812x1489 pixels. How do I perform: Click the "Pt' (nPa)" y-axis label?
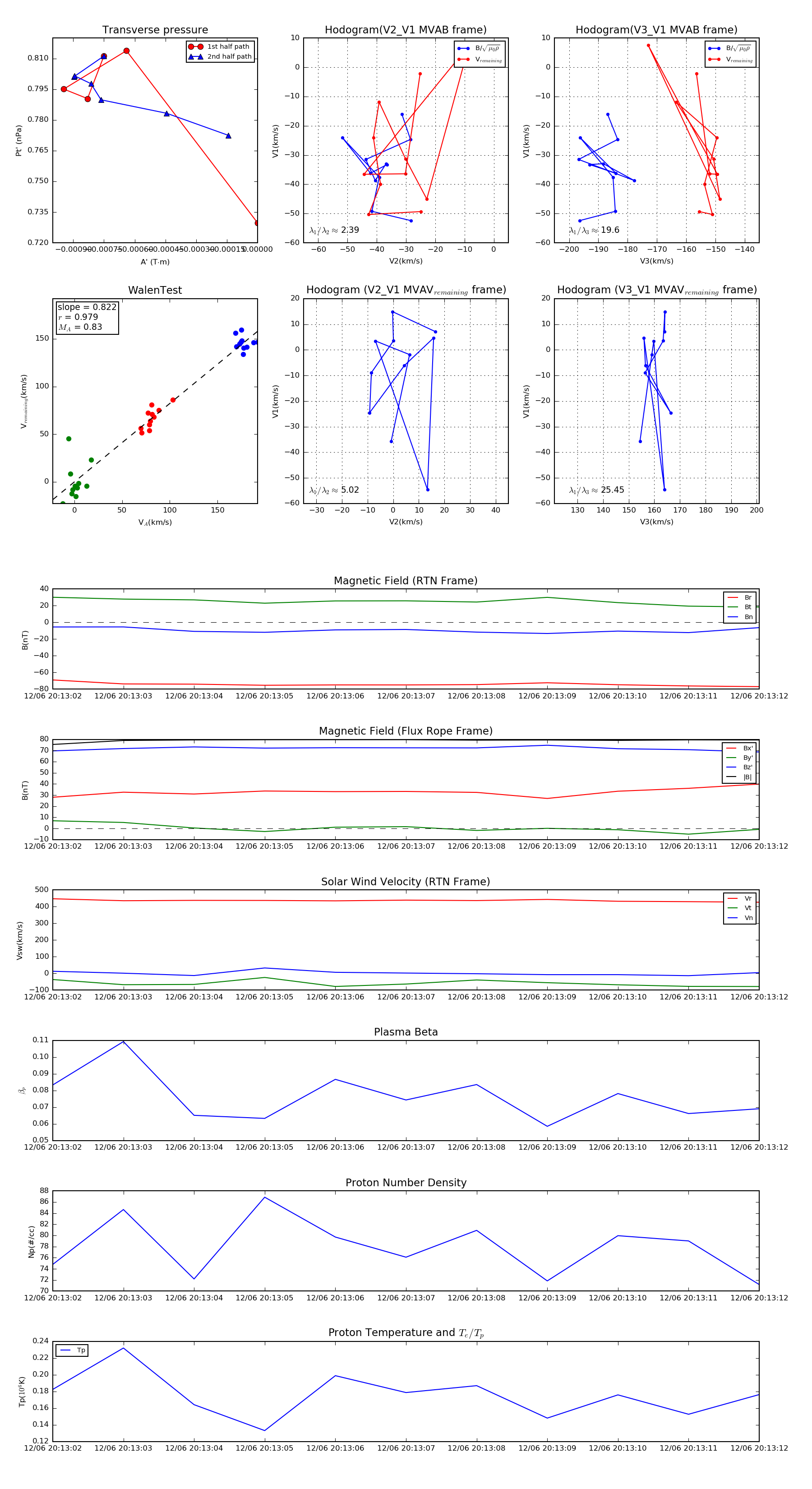point(18,140)
